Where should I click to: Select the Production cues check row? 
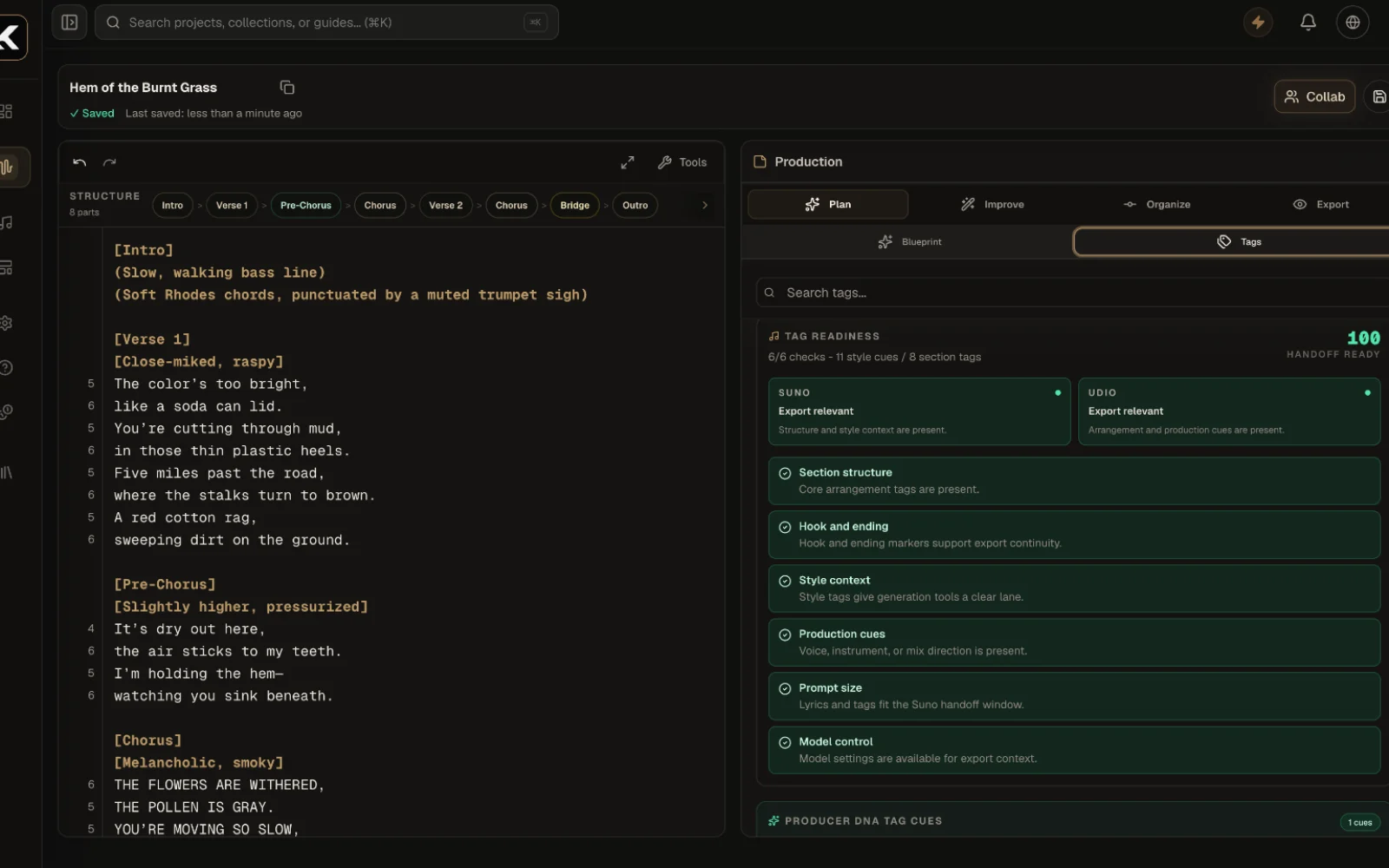[x=1074, y=642]
